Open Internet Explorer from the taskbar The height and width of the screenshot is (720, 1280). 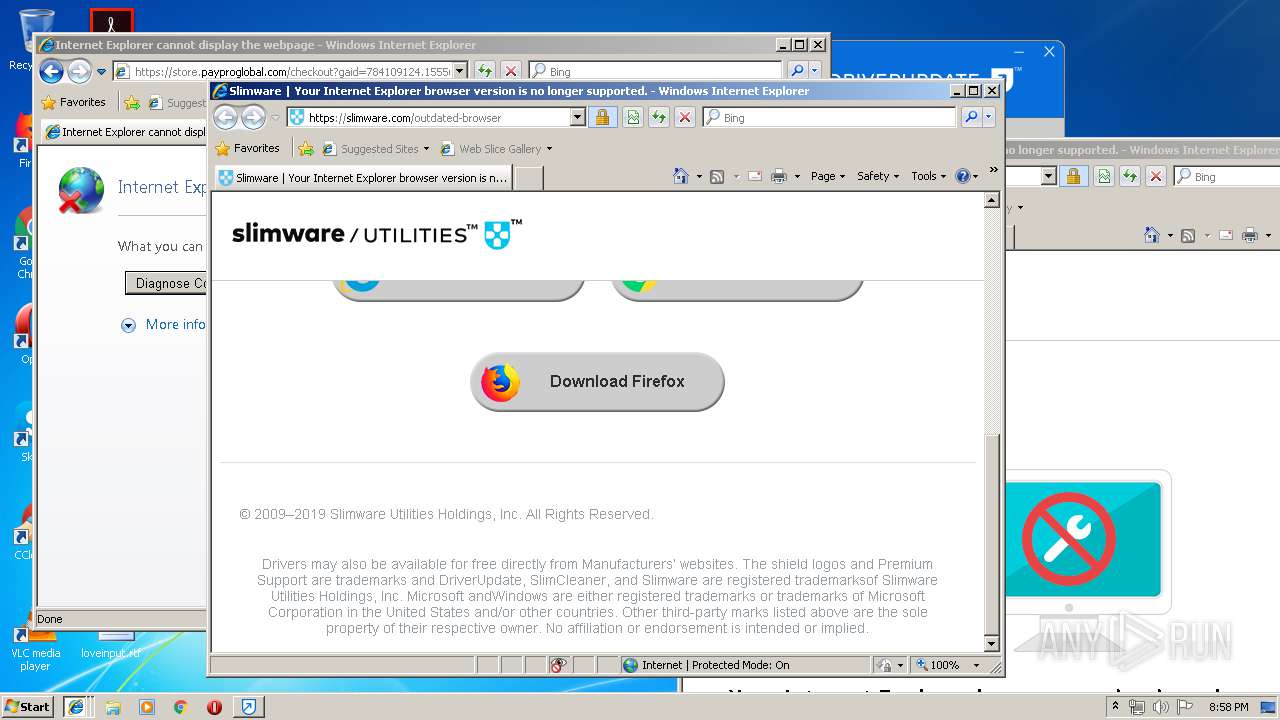(76, 706)
